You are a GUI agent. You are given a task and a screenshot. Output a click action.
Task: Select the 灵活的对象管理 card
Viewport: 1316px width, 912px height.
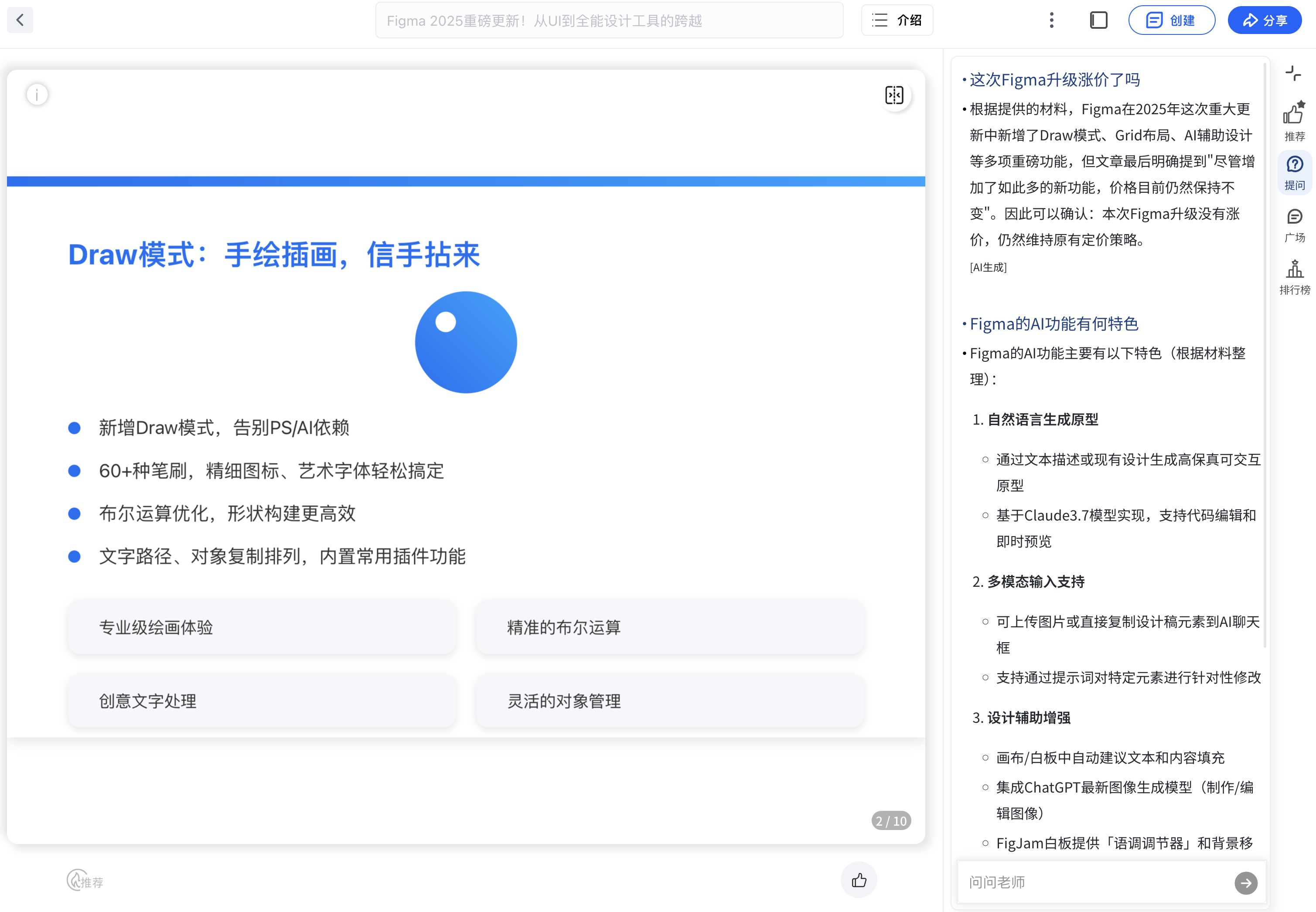click(x=669, y=701)
